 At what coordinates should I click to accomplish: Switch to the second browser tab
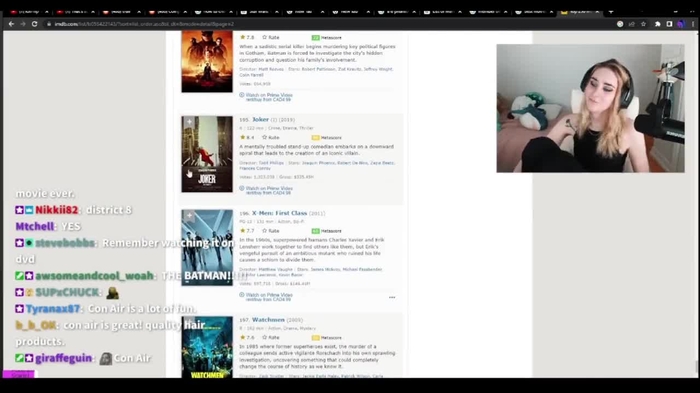75,12
